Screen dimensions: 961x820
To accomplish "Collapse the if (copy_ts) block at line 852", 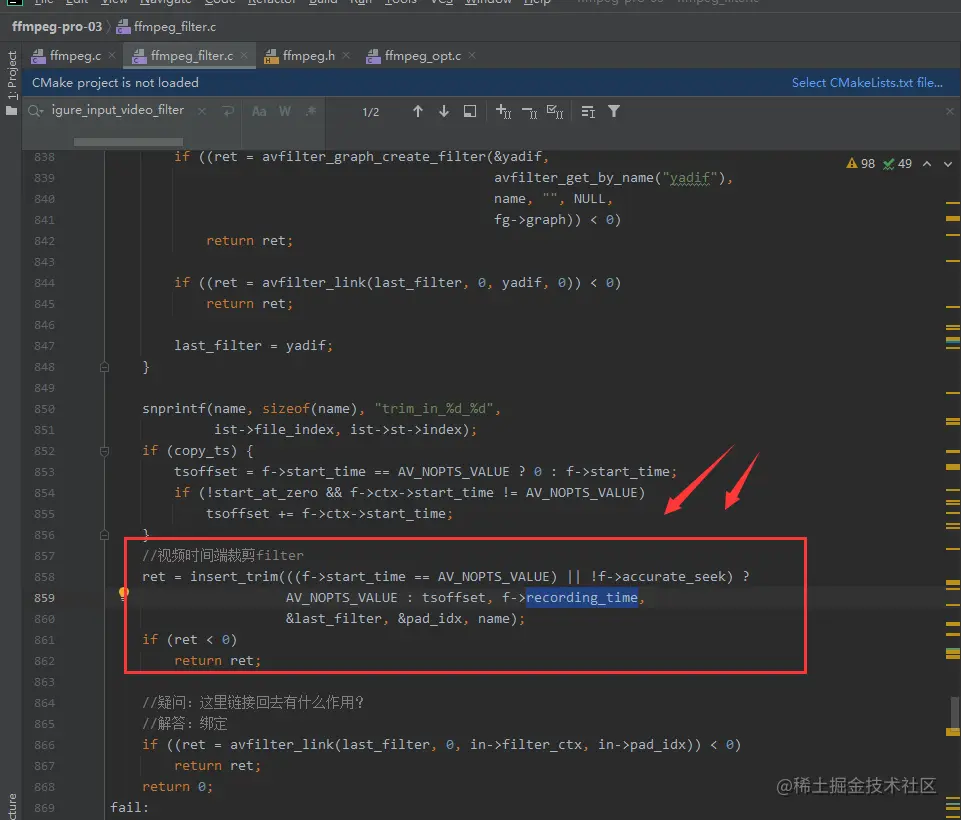I will tap(104, 451).
